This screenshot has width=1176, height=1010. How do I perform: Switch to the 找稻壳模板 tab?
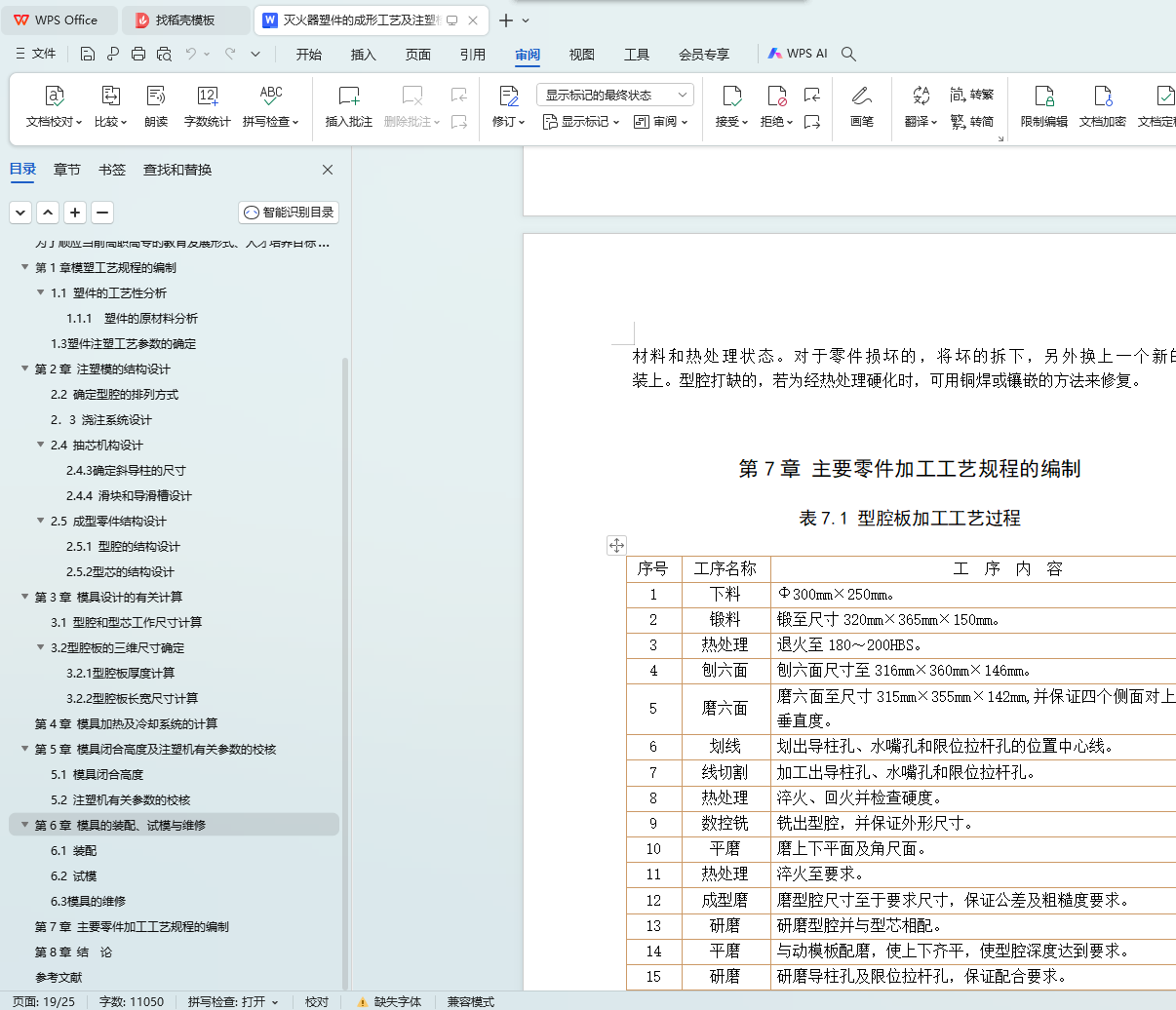(186, 20)
